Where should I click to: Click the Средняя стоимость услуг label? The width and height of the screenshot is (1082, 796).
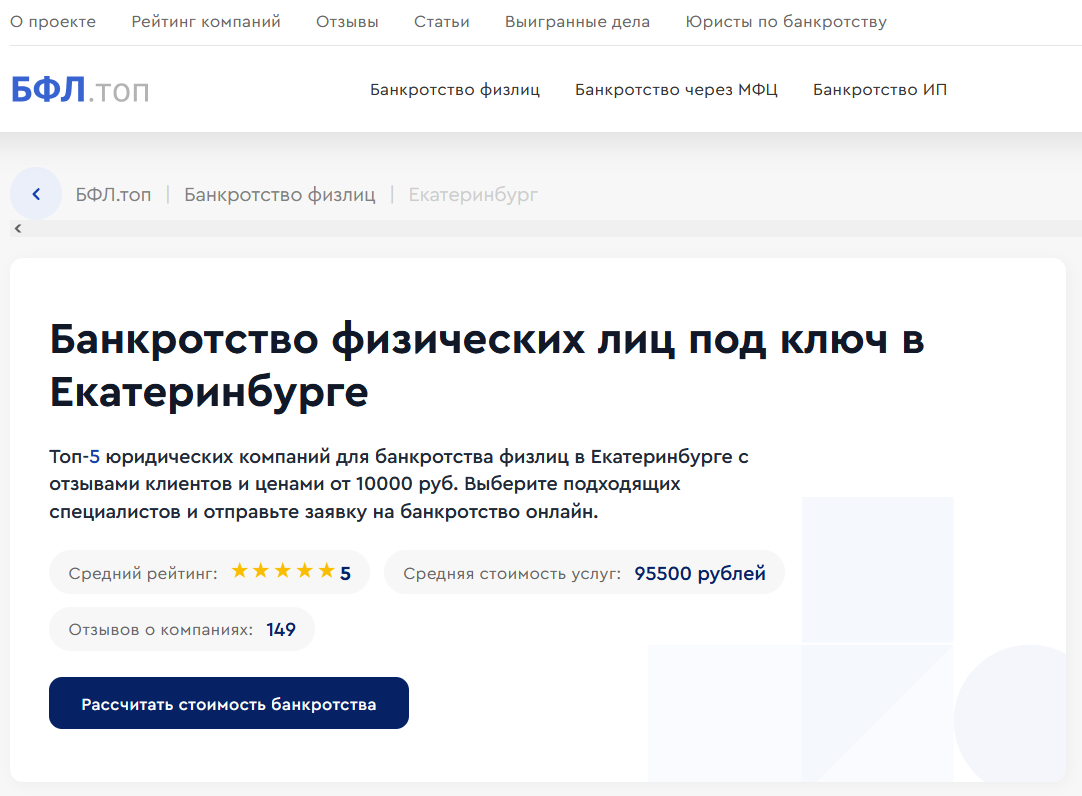(x=512, y=573)
